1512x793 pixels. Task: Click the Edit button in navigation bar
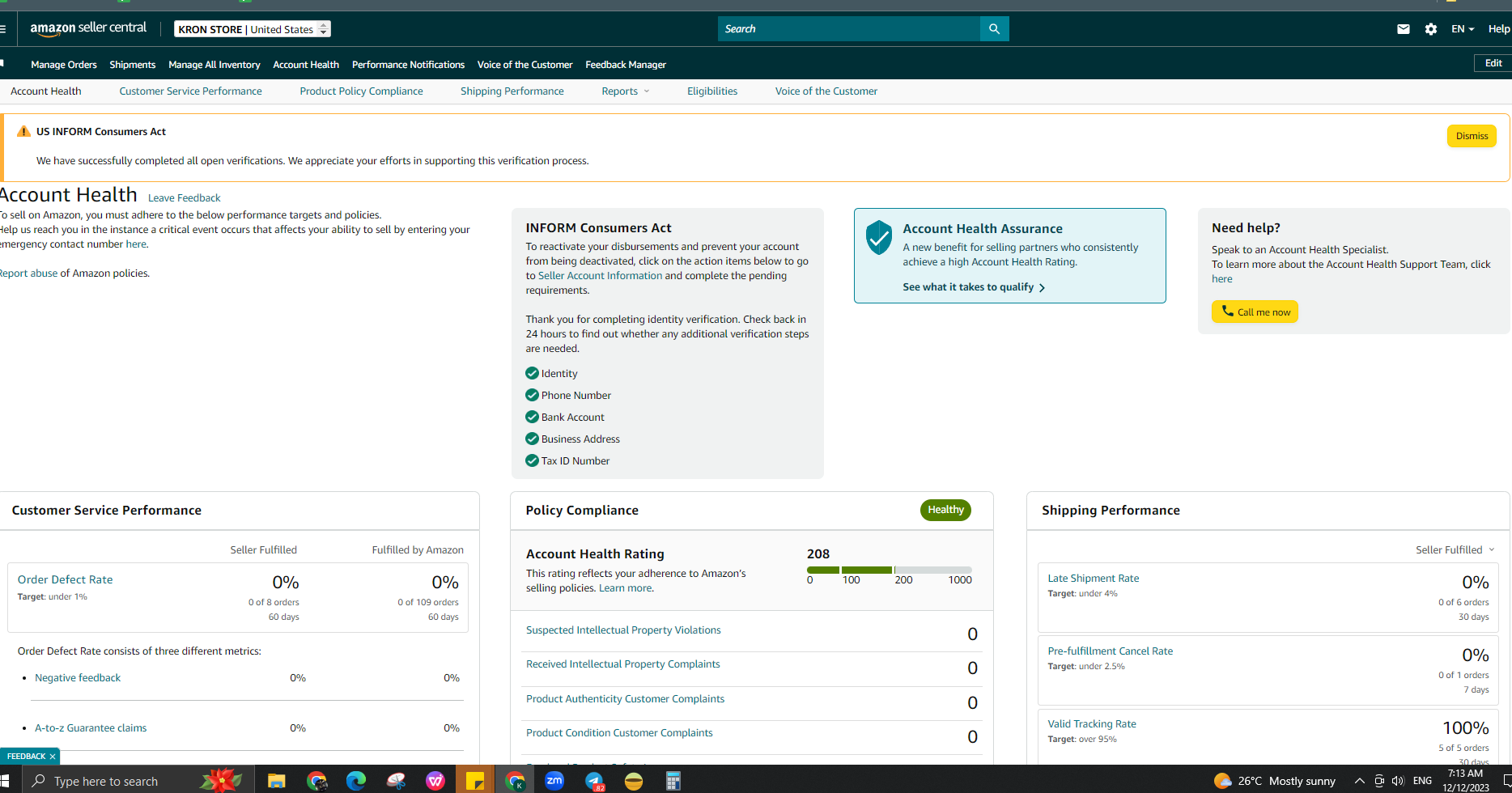[x=1493, y=63]
